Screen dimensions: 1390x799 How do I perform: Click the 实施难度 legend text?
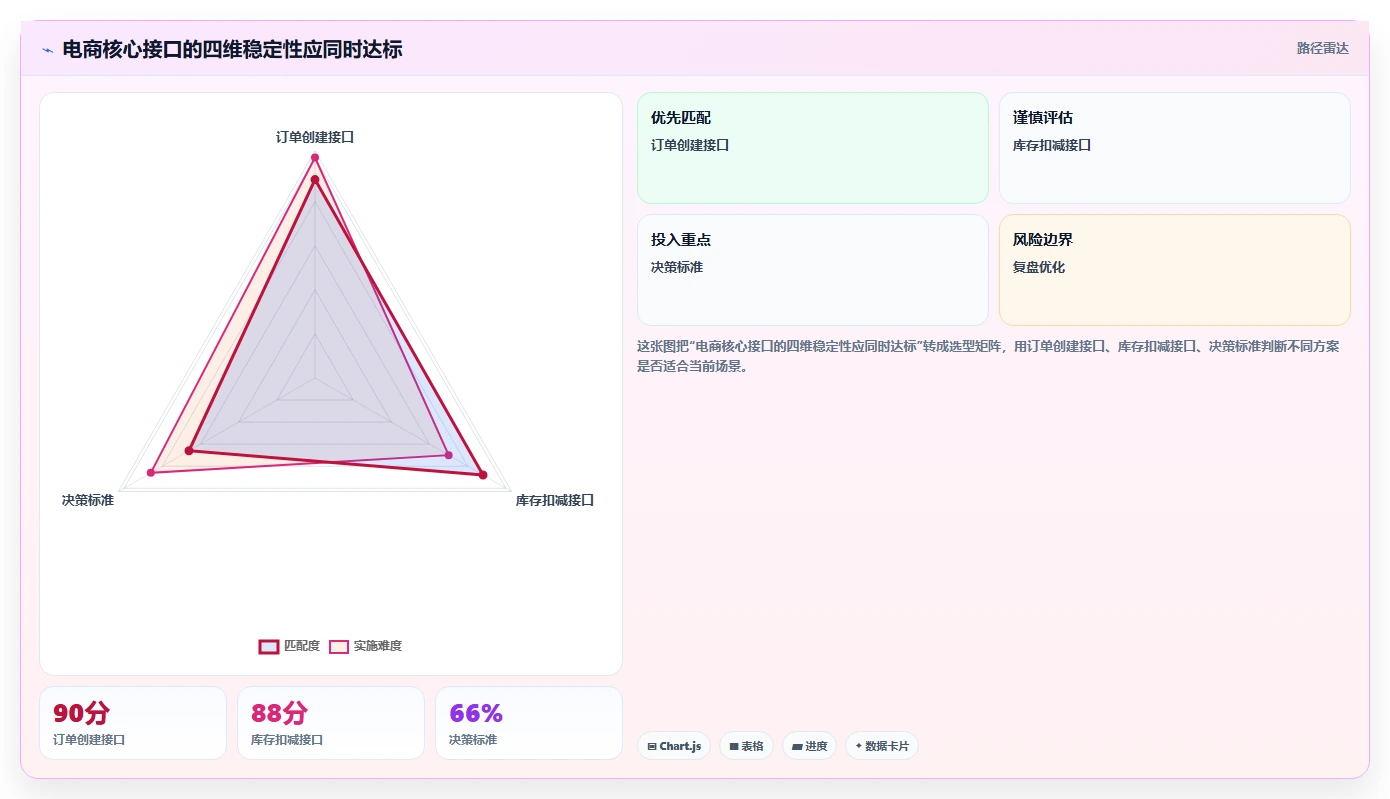click(378, 646)
